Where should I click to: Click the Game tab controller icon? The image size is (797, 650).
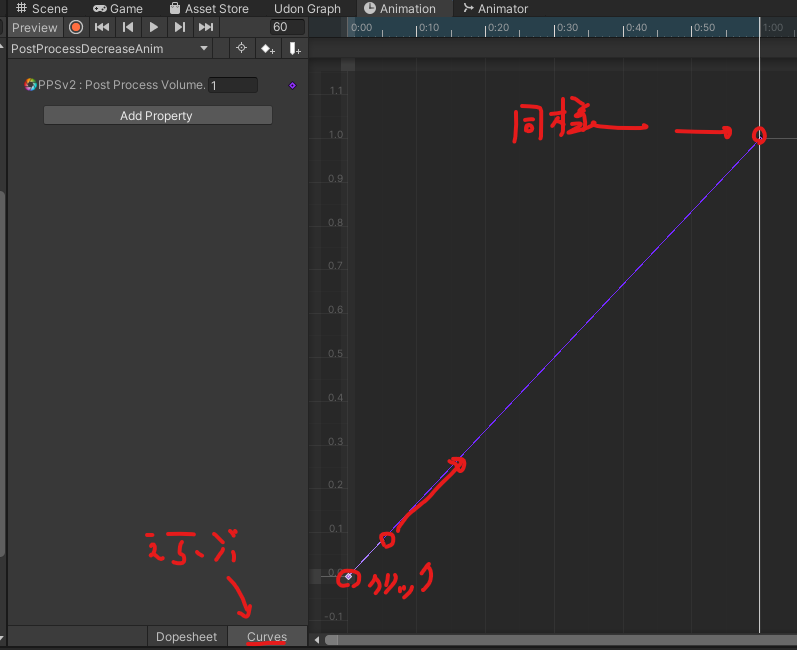(100, 9)
